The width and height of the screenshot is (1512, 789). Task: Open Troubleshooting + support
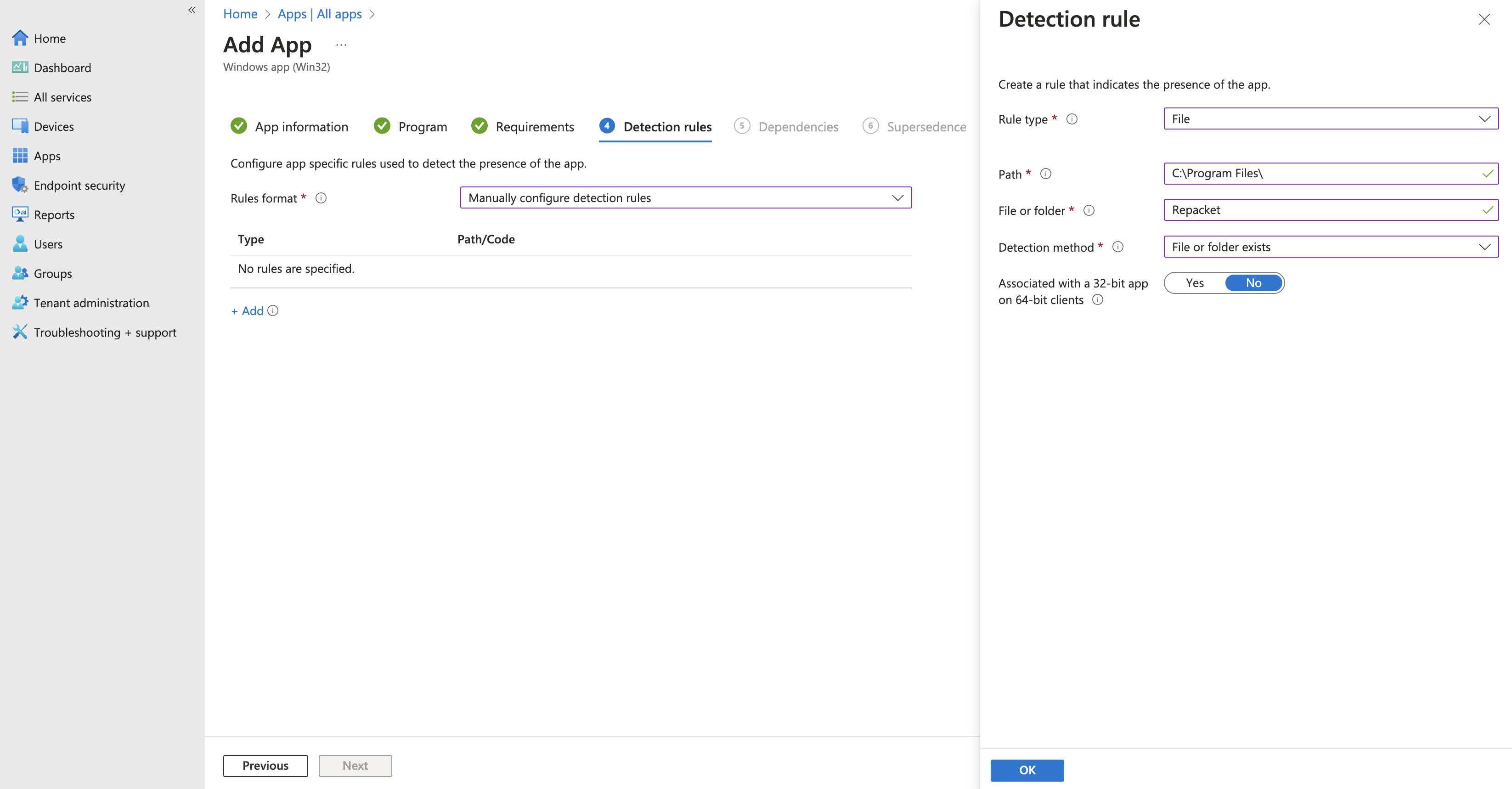coord(104,333)
